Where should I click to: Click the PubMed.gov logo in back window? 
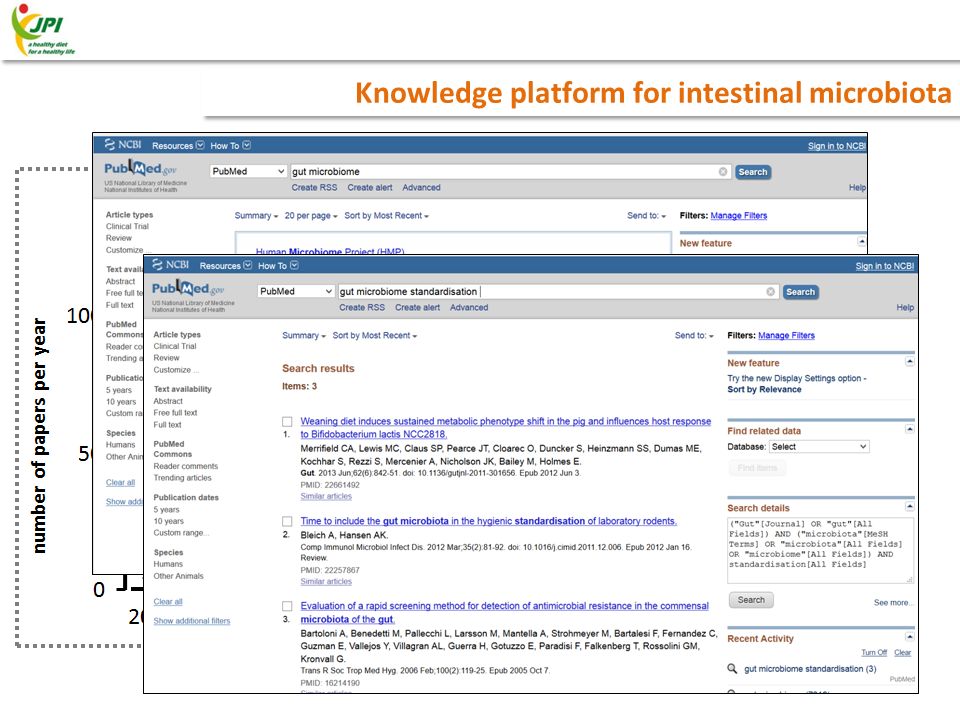click(140, 168)
